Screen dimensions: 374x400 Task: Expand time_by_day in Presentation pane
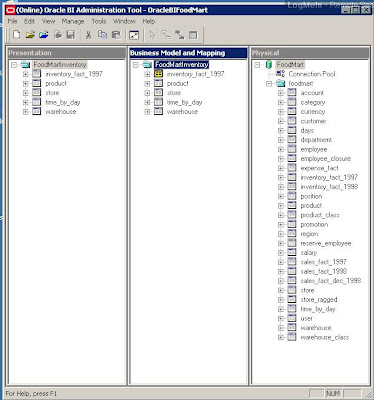(26, 102)
